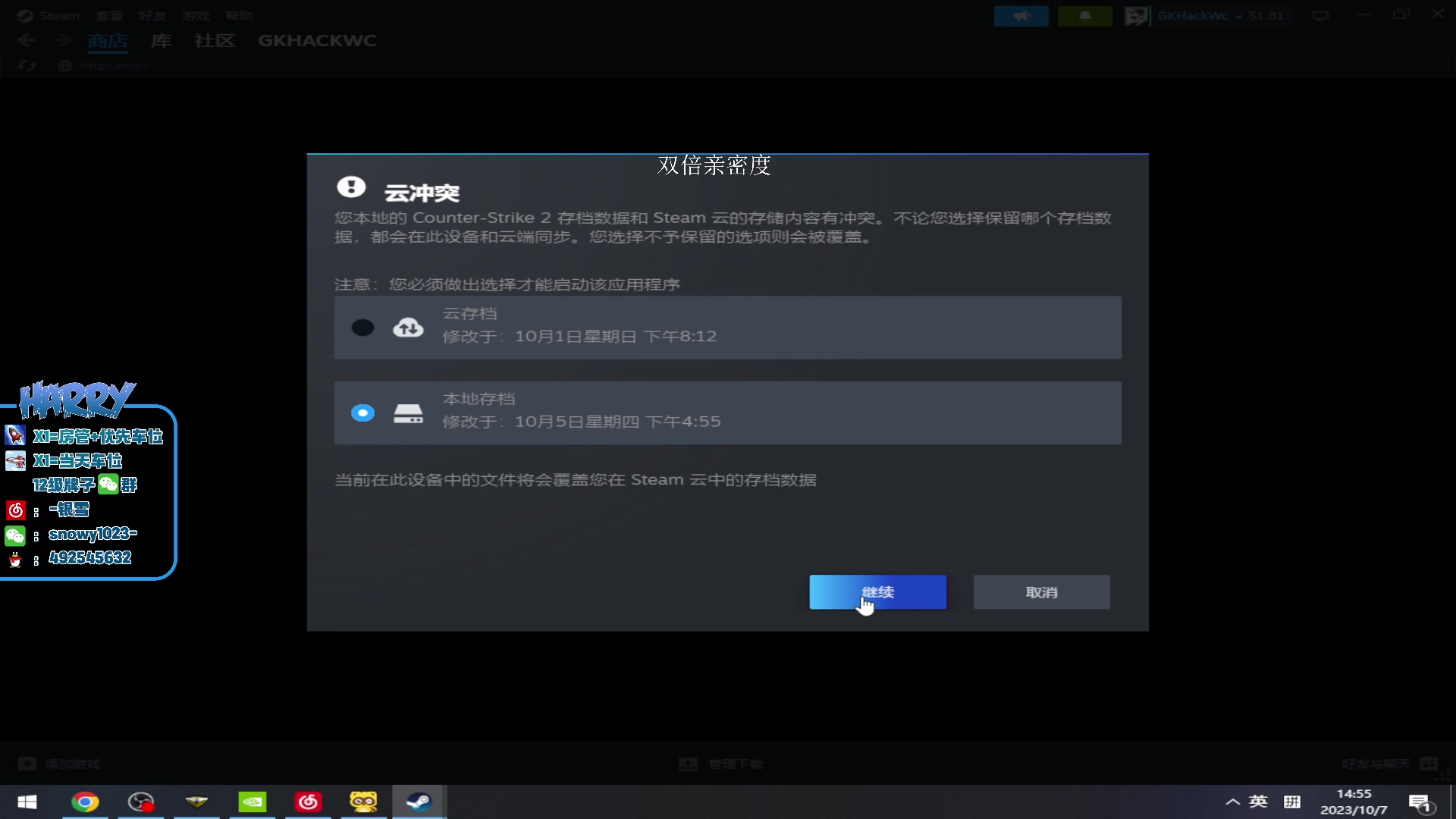Switch to the 商店 store tab
This screenshot has height=819, width=1456.
[108, 41]
